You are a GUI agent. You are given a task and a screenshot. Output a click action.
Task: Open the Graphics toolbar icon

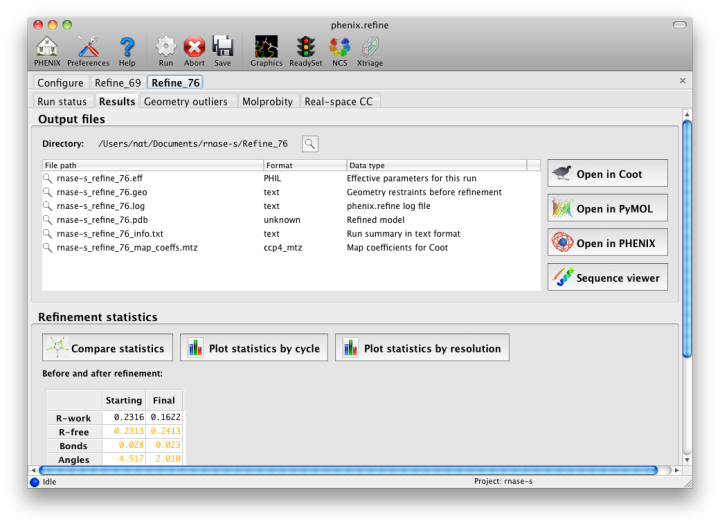point(266,47)
